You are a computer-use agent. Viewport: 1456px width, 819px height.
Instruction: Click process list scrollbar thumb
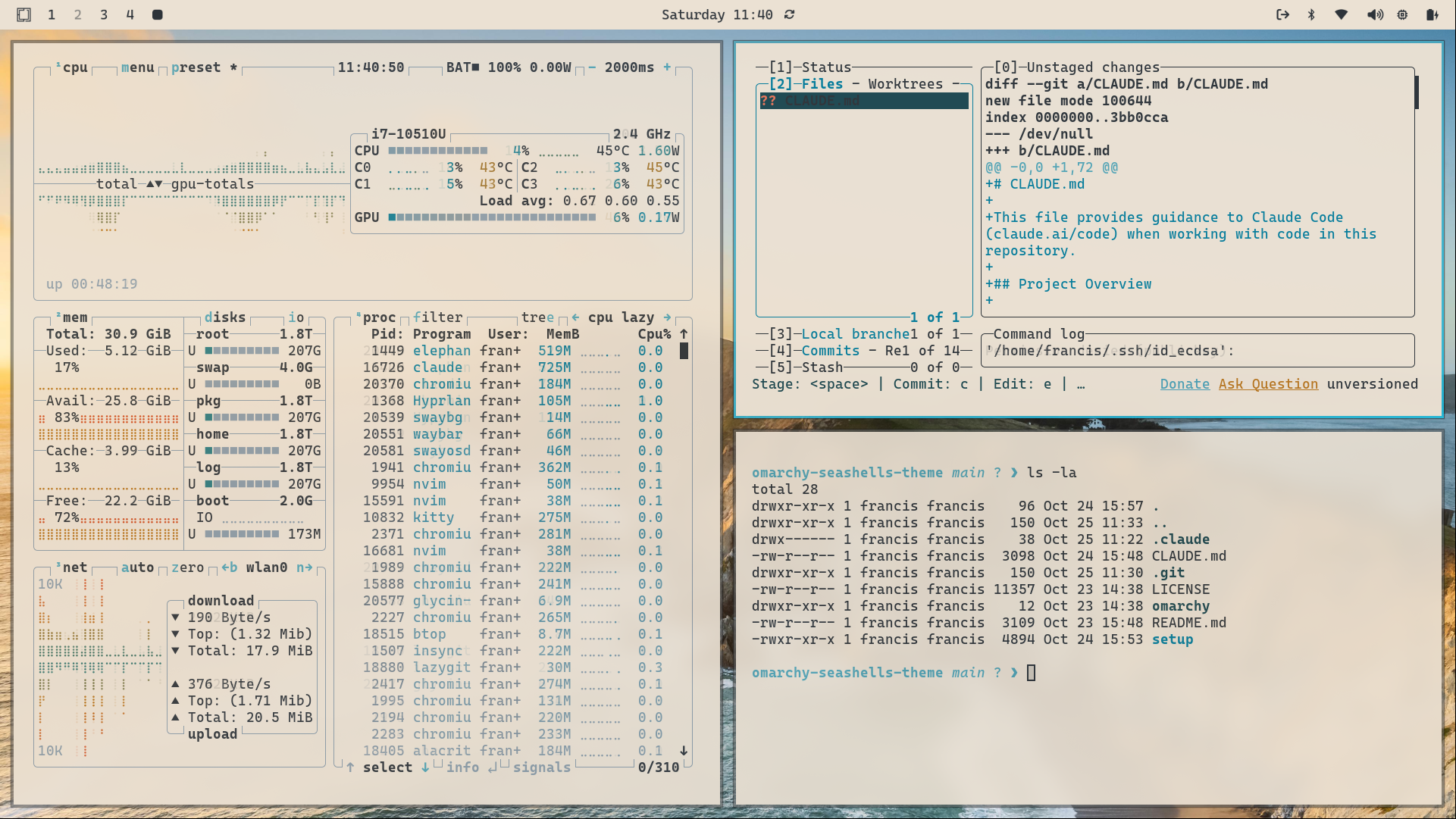pyautogui.click(x=684, y=351)
